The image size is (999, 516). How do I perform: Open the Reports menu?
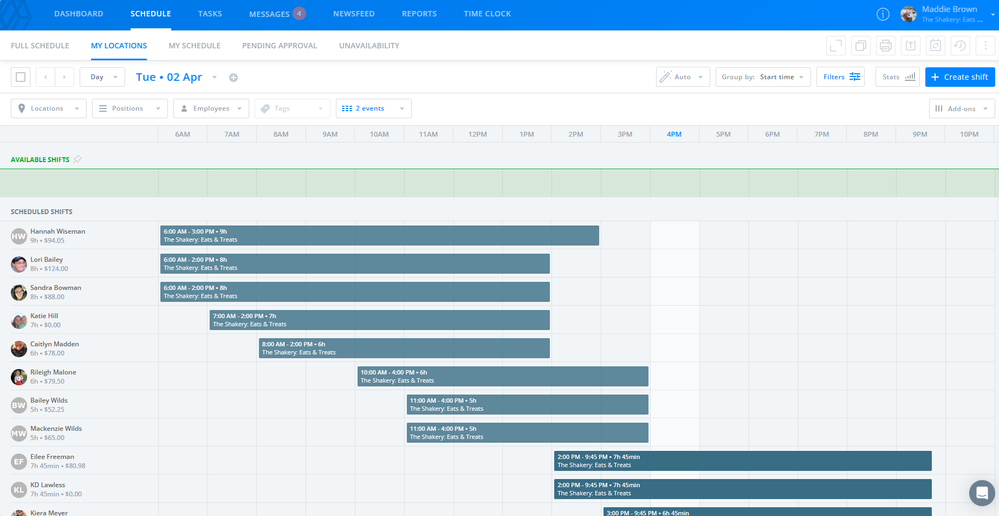[x=419, y=14]
